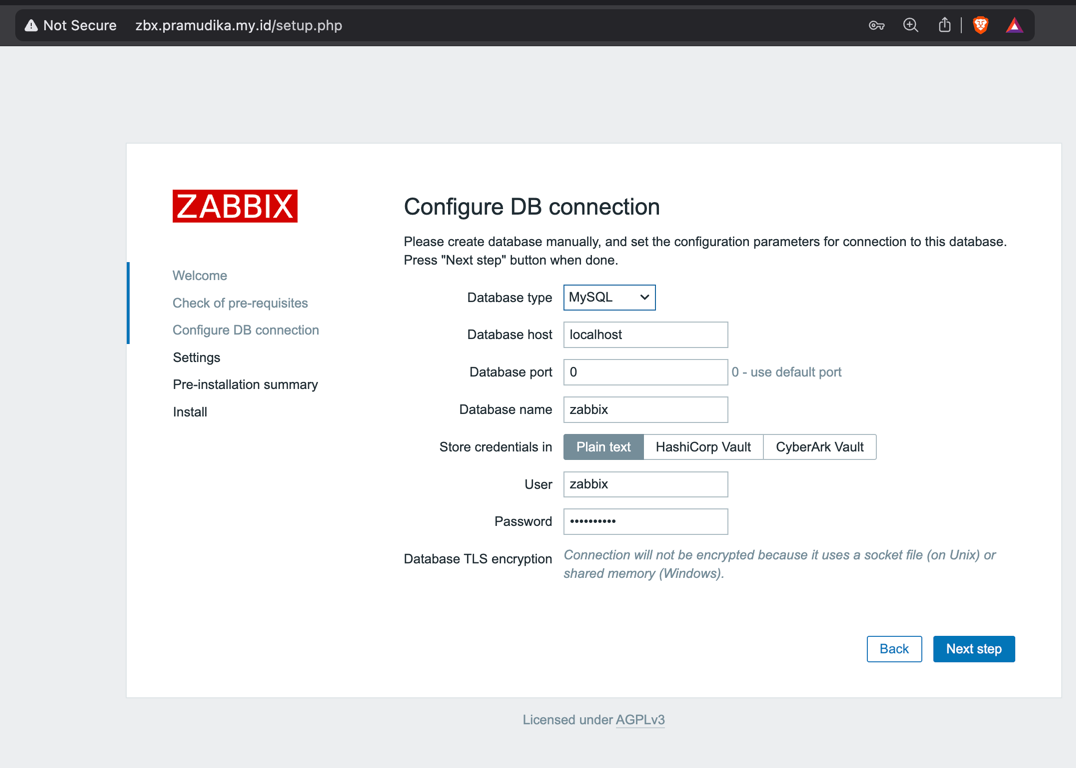This screenshot has width=1076, height=768.
Task: Focus the Database host field
Action: pyautogui.click(x=645, y=335)
